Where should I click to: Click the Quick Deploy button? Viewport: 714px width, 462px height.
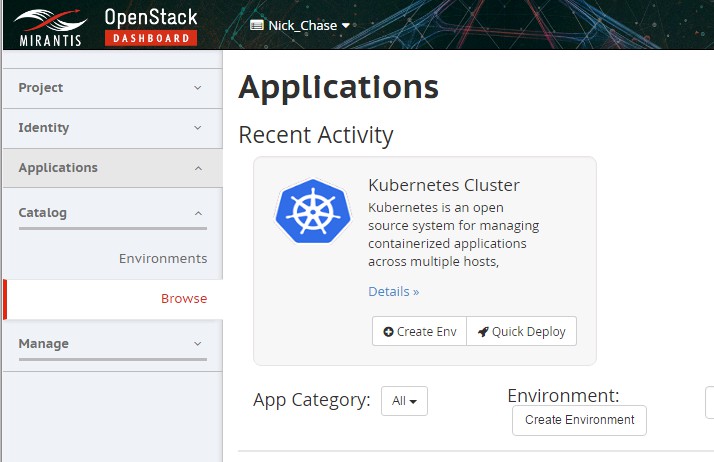click(521, 331)
